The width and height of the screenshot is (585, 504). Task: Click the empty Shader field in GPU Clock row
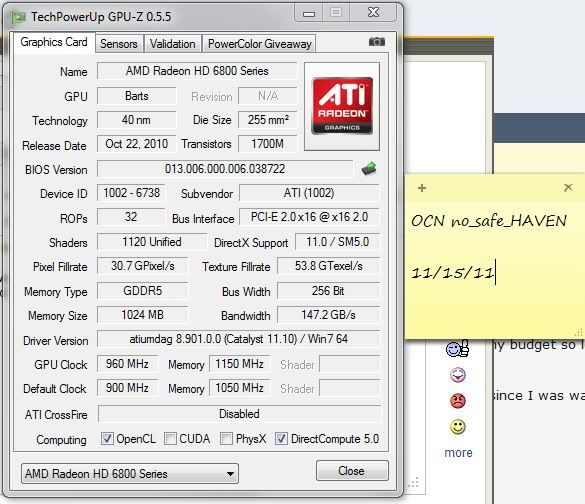coord(350,364)
